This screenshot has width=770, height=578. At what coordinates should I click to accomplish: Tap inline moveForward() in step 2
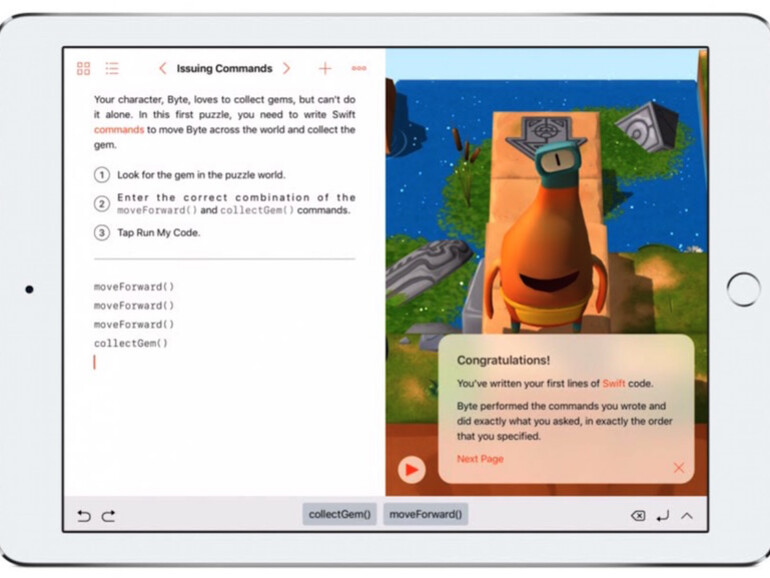(x=157, y=210)
